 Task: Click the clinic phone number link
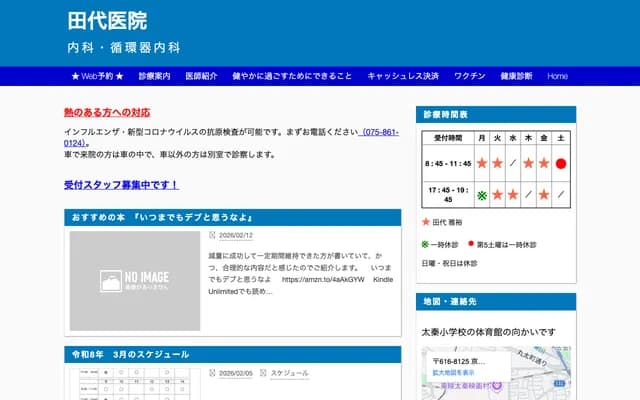(379, 133)
